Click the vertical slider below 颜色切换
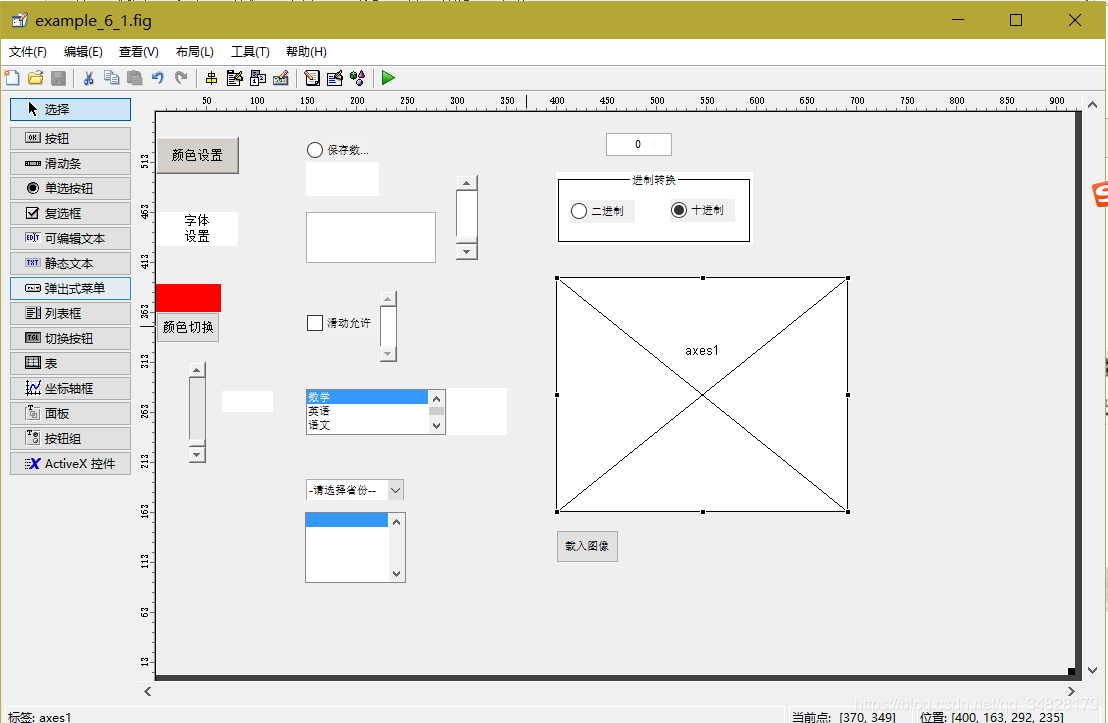 pos(198,412)
